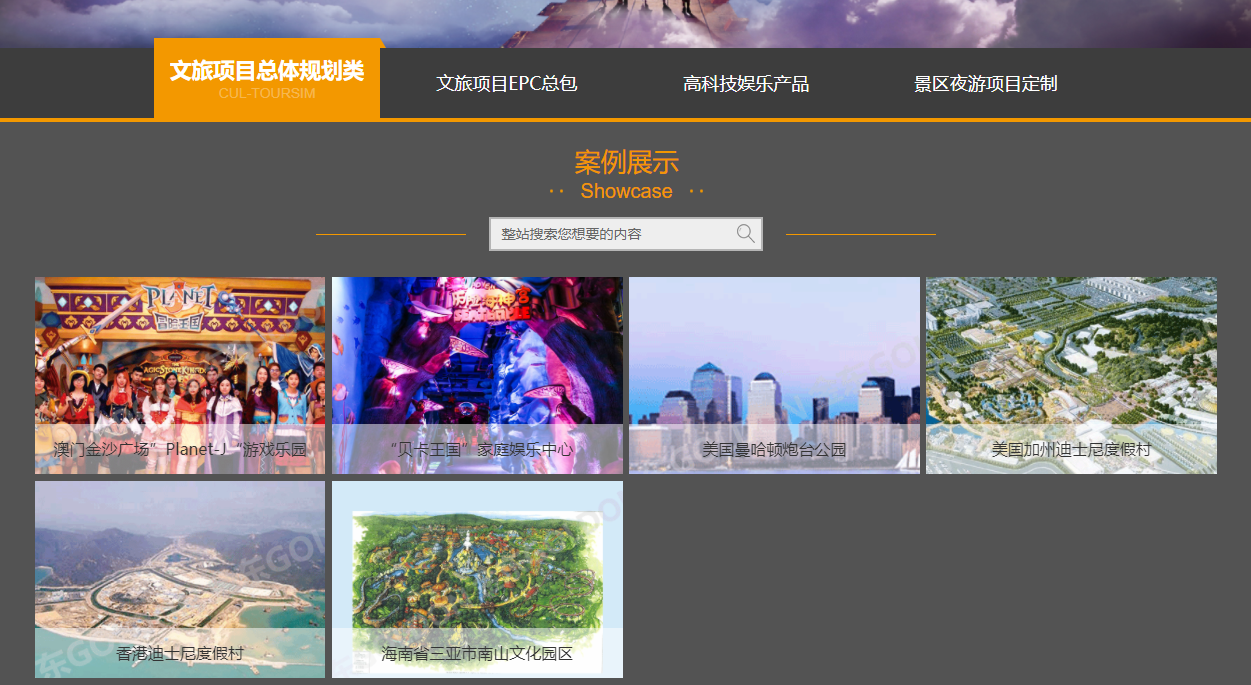This screenshot has height=685, width=1251.
Task: Select the 文旅项目总体规划类 tab
Action: coord(267,79)
